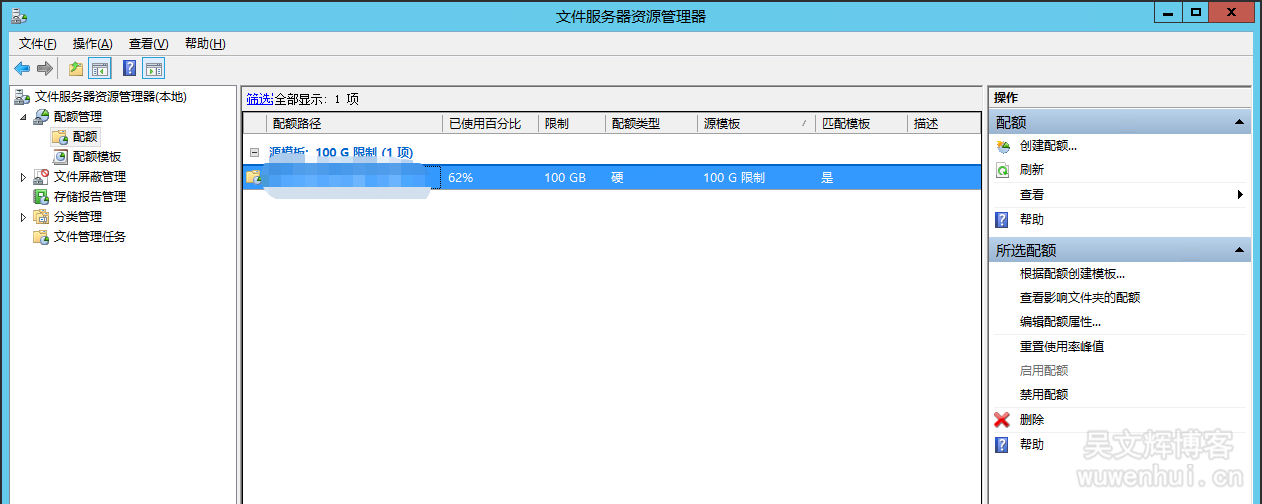Select the 存储报告管理 tree node
1262x504 pixels.
pos(89,197)
